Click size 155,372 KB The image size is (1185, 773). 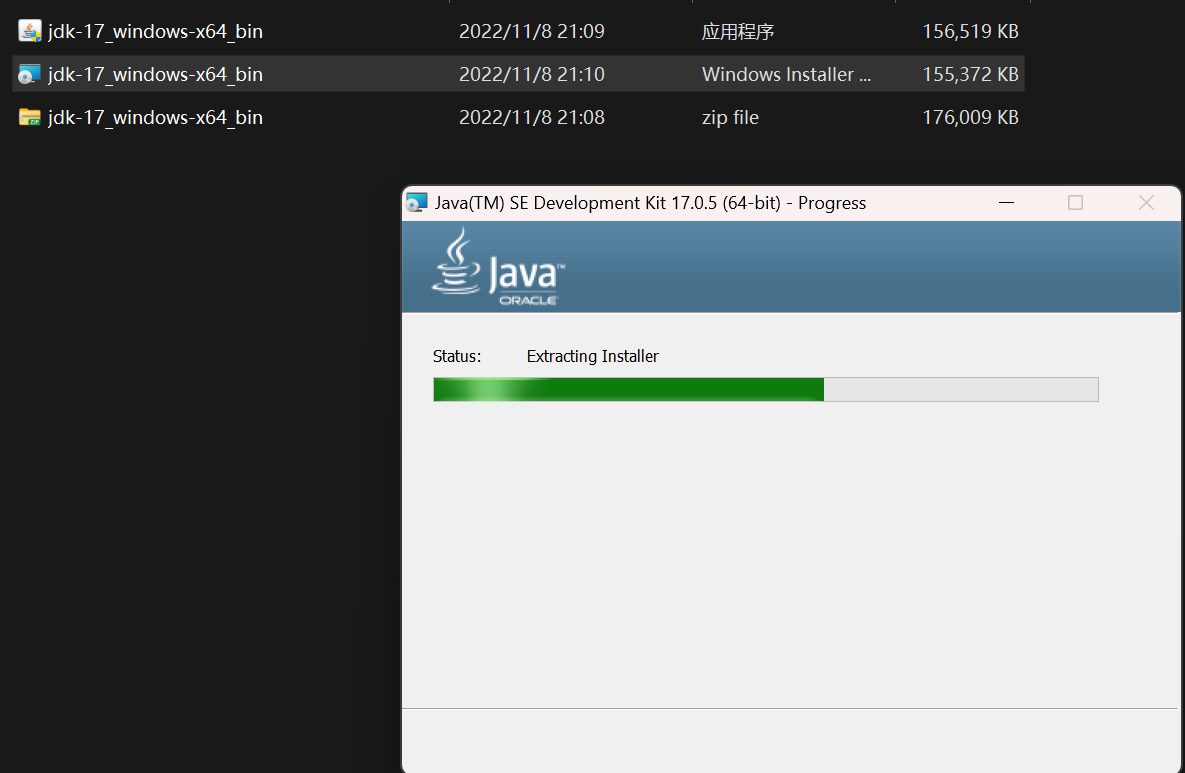970,74
